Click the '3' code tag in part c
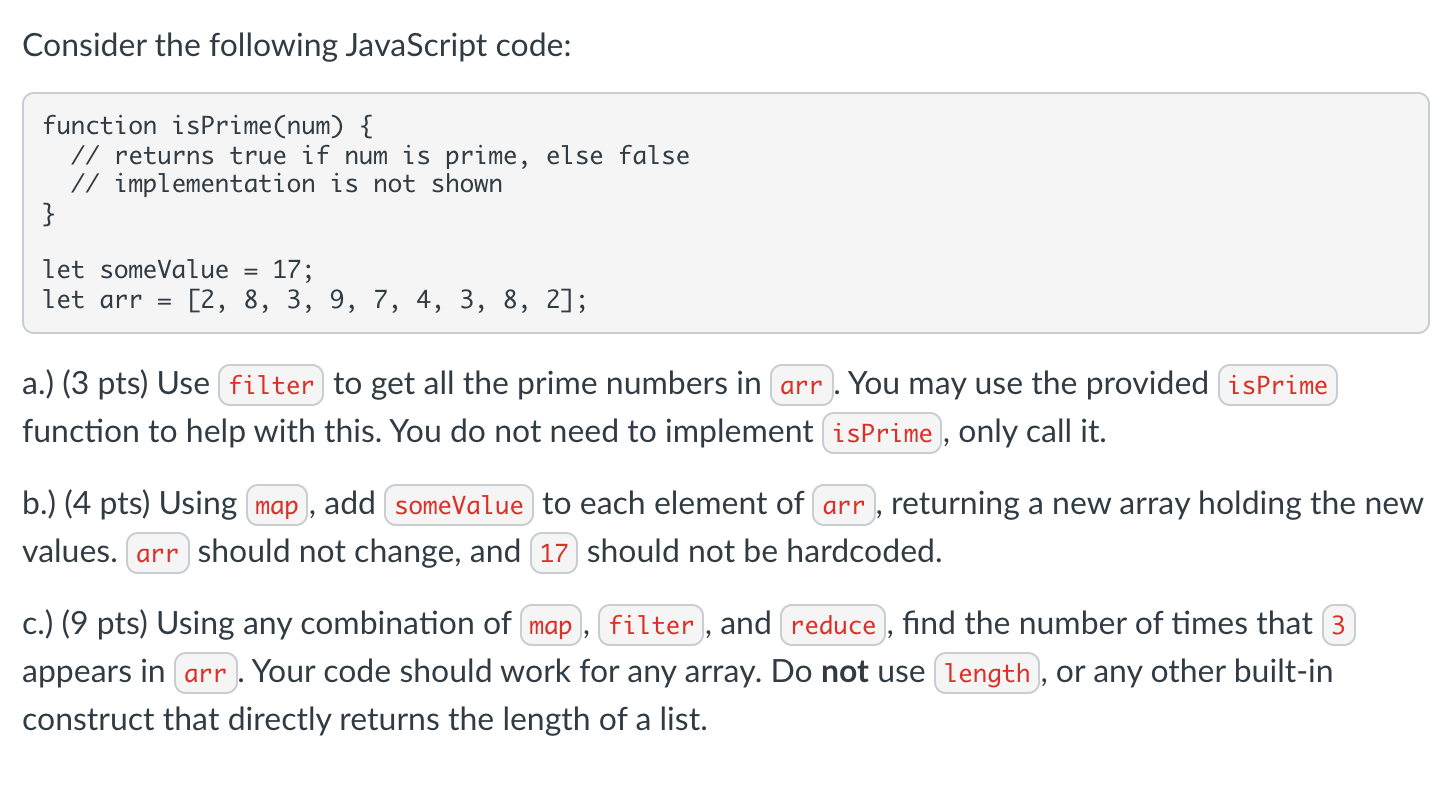Screen dimensions: 1440x806 pos(1338,626)
